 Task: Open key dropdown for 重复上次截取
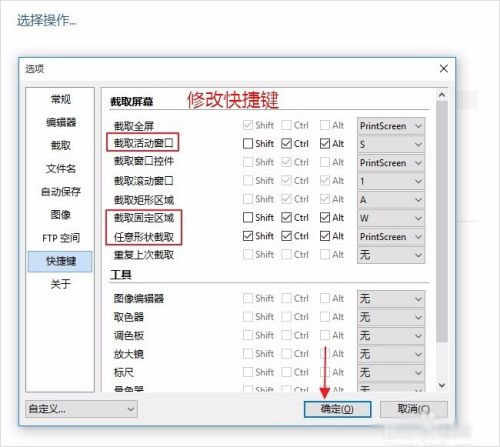(391, 255)
